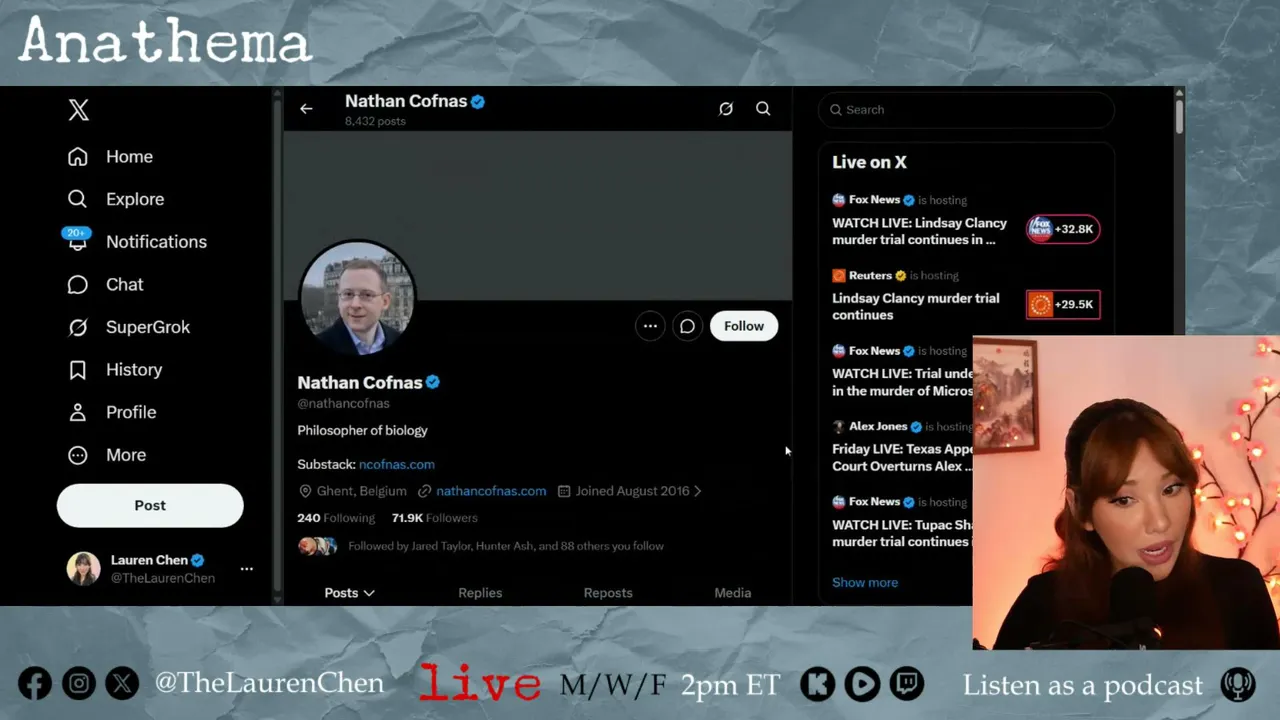Screen dimensions: 1280x720
Task: Click the message icon beside Follow
Action: pos(688,326)
